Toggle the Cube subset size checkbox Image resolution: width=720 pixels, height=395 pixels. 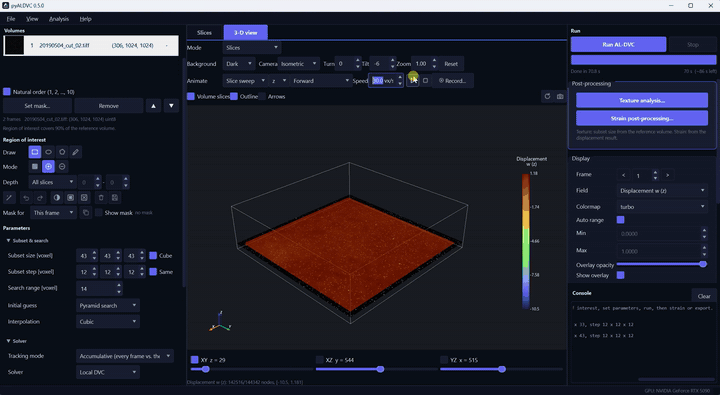pyautogui.click(x=153, y=255)
